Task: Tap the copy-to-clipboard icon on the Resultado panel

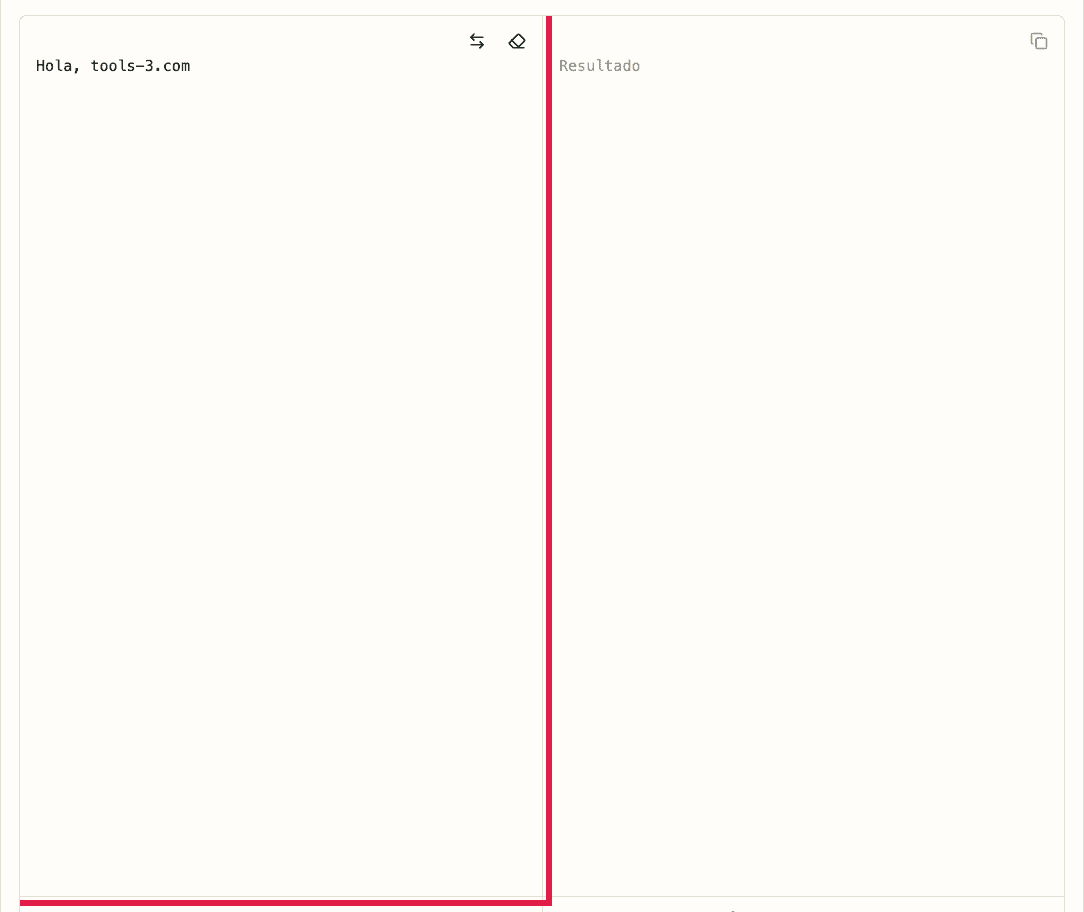Action: pyautogui.click(x=1039, y=41)
